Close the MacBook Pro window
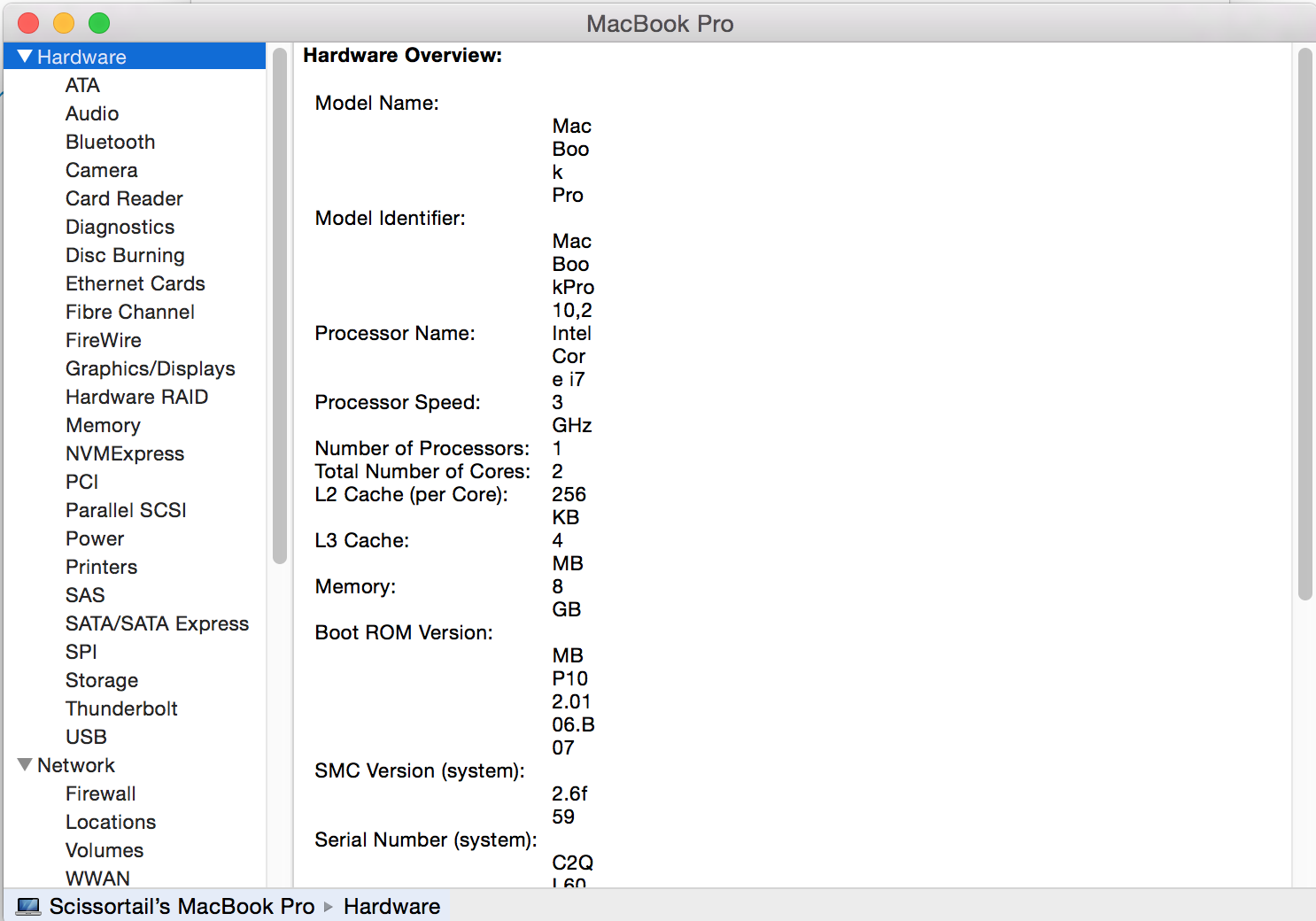This screenshot has height=921, width=1316. (28, 23)
